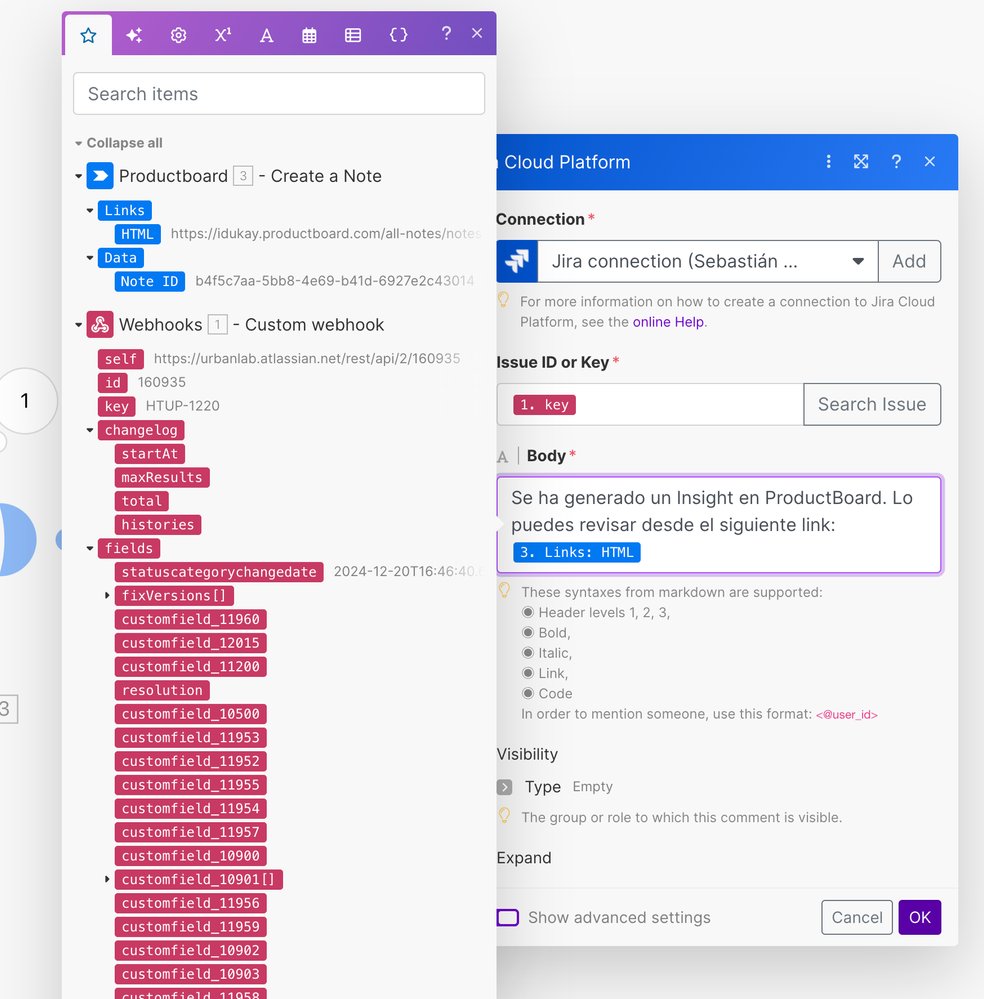Click the '1. key' mapped pill
The height and width of the screenshot is (999, 984).
544,405
